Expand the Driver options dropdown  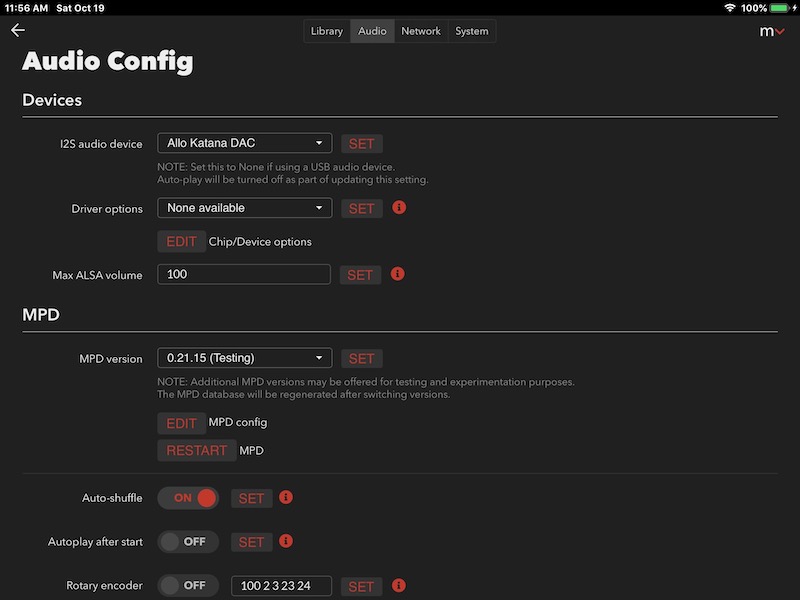[245, 208]
